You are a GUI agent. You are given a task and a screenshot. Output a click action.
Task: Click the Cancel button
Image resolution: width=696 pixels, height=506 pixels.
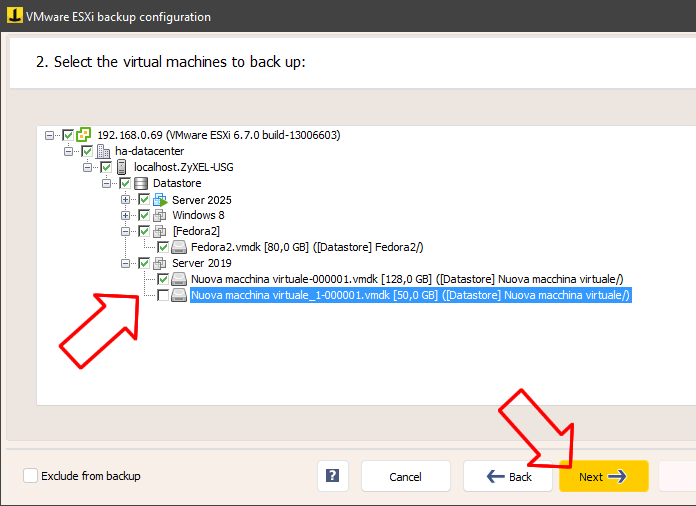[406, 476]
